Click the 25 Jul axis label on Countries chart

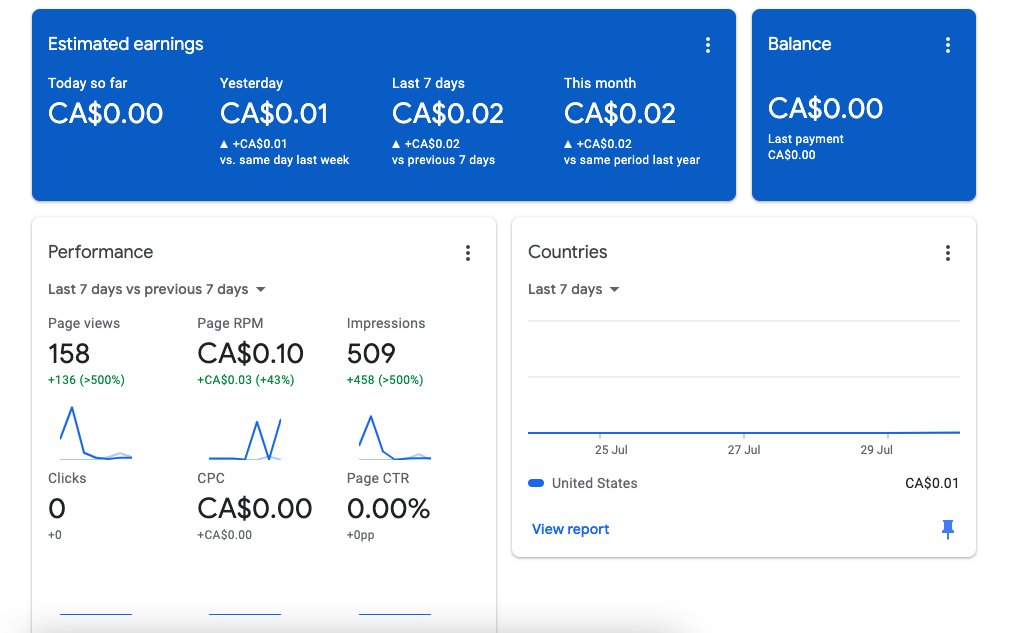coord(611,450)
